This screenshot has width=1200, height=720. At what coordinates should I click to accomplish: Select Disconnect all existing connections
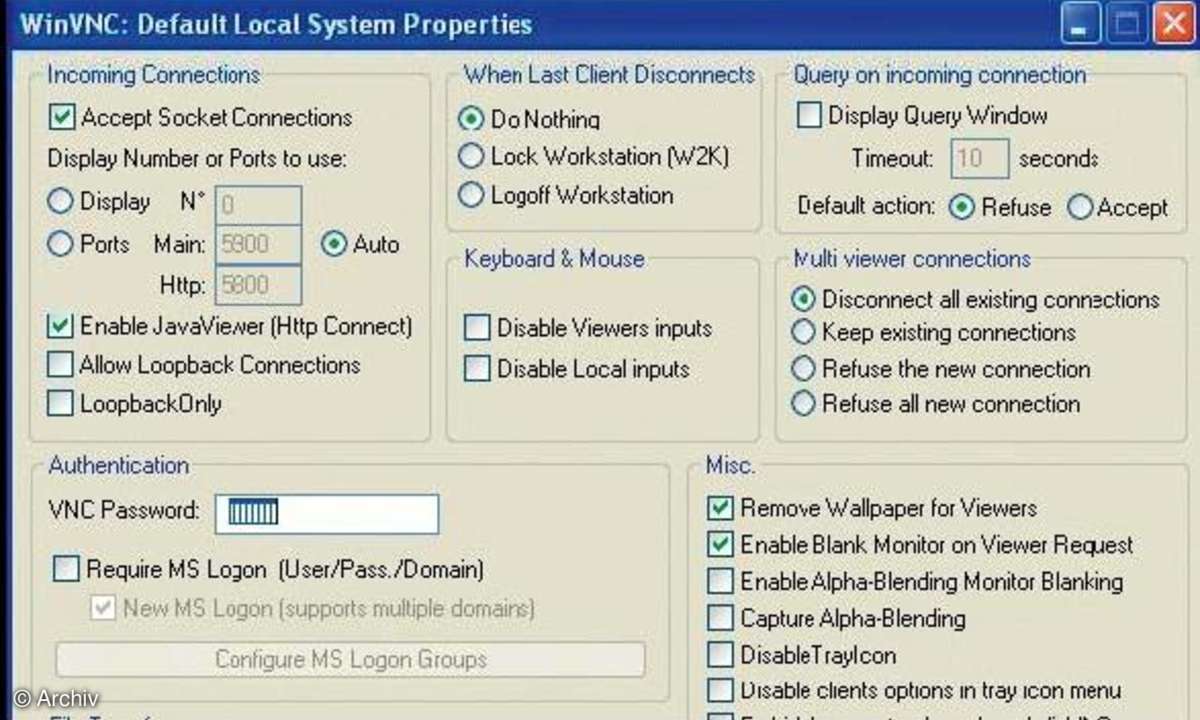(803, 299)
